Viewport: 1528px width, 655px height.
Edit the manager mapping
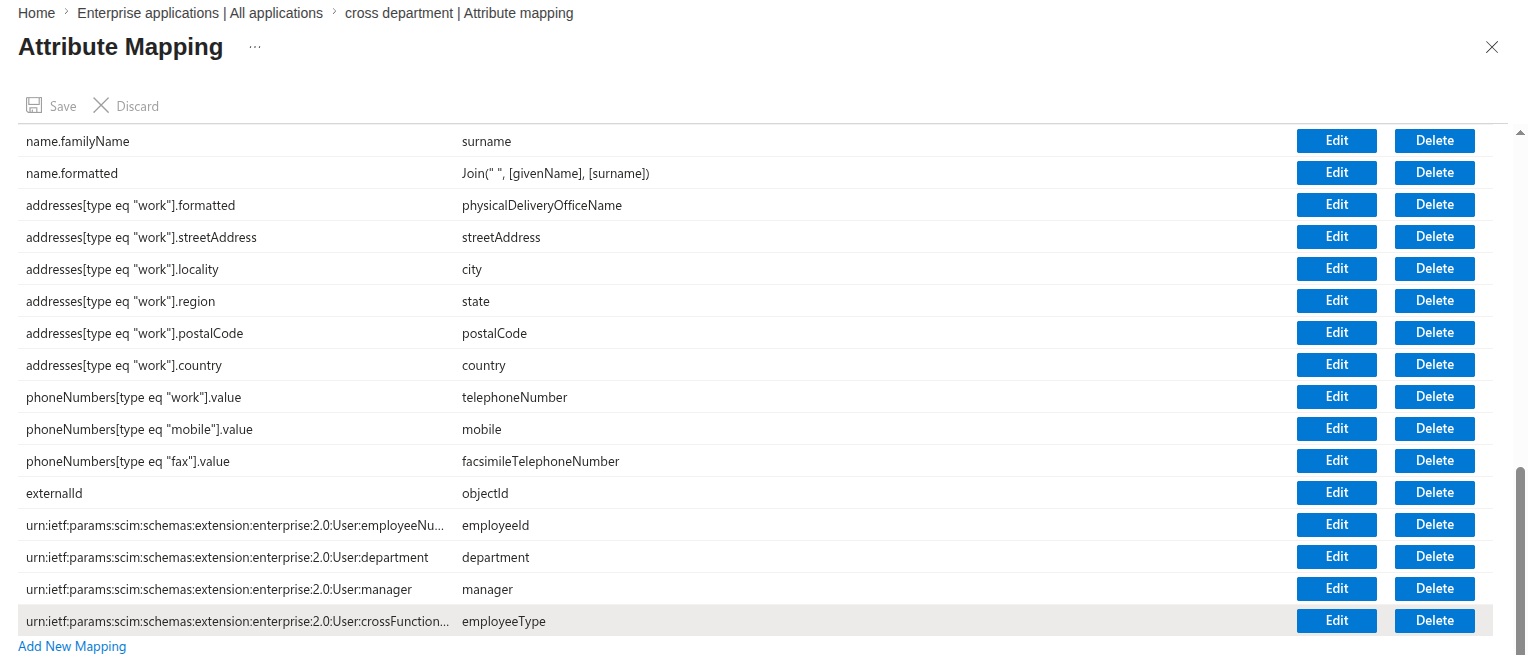click(1337, 589)
